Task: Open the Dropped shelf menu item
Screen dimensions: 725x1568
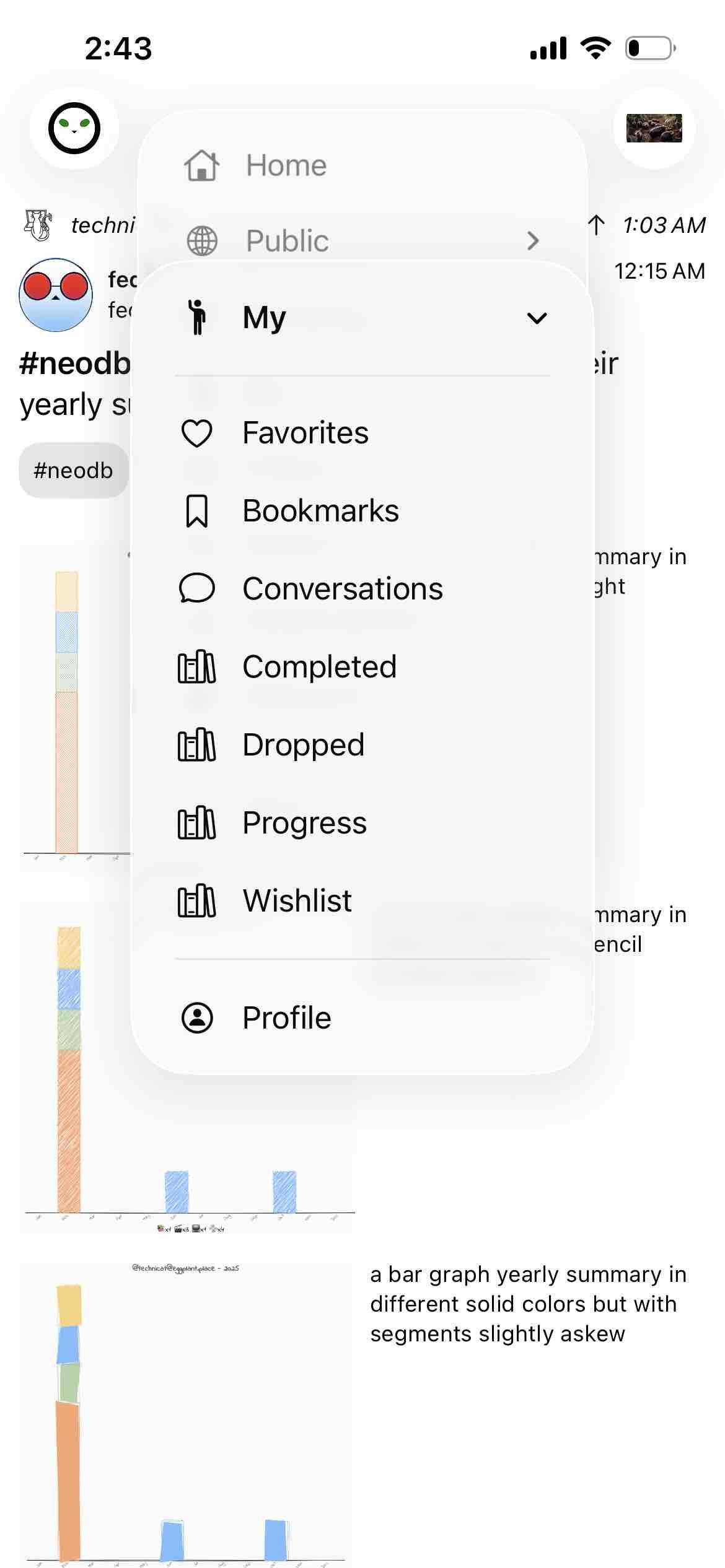Action: [x=303, y=745]
